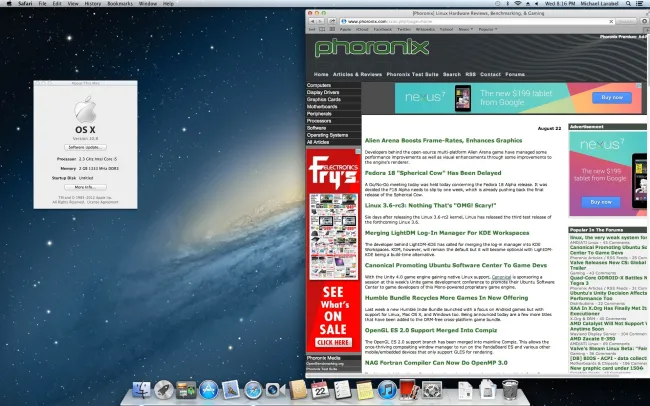Launch the App Store from dock
This screenshot has height=406, width=650.
pos(209,390)
